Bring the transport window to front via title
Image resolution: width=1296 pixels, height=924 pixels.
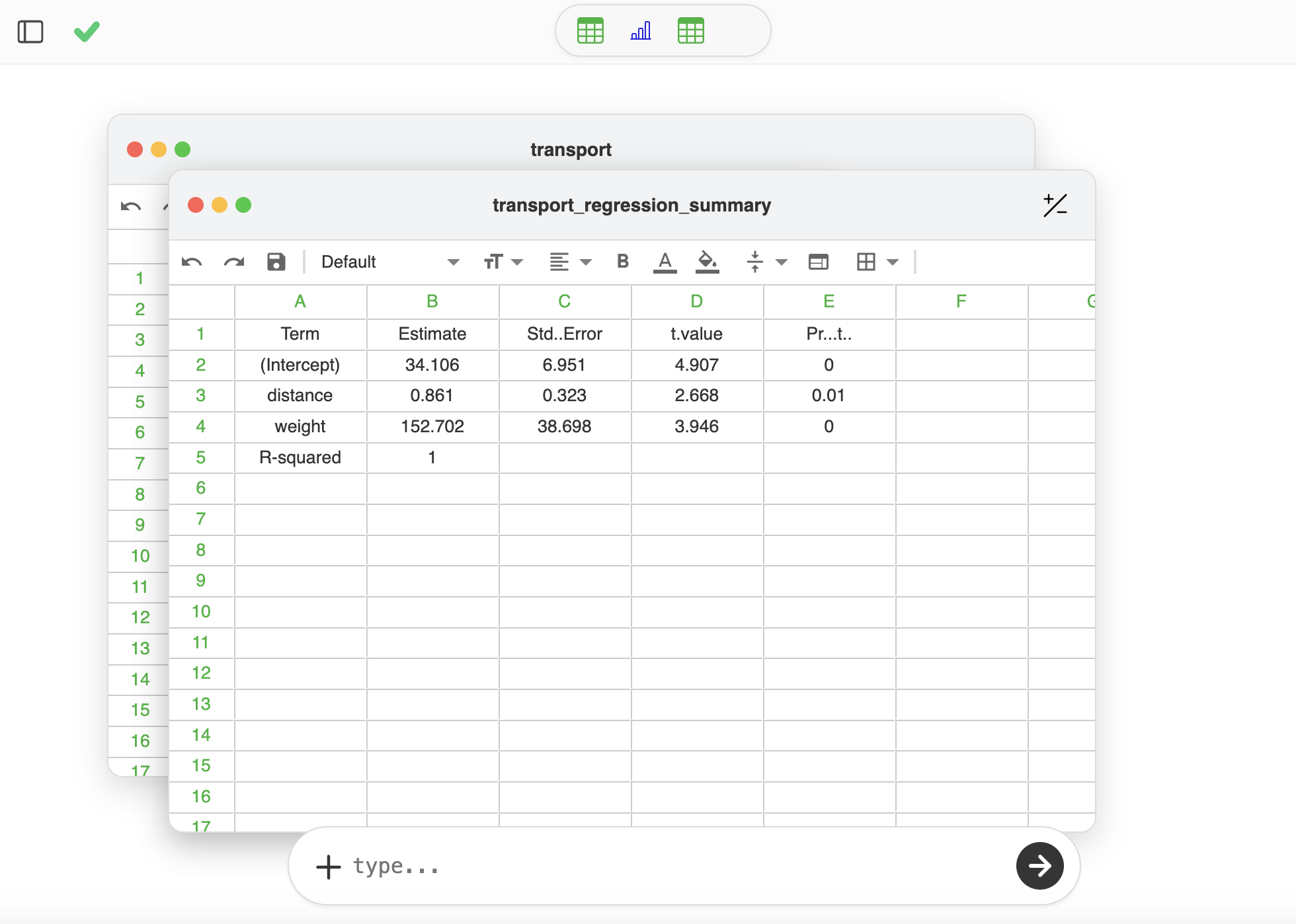571,149
